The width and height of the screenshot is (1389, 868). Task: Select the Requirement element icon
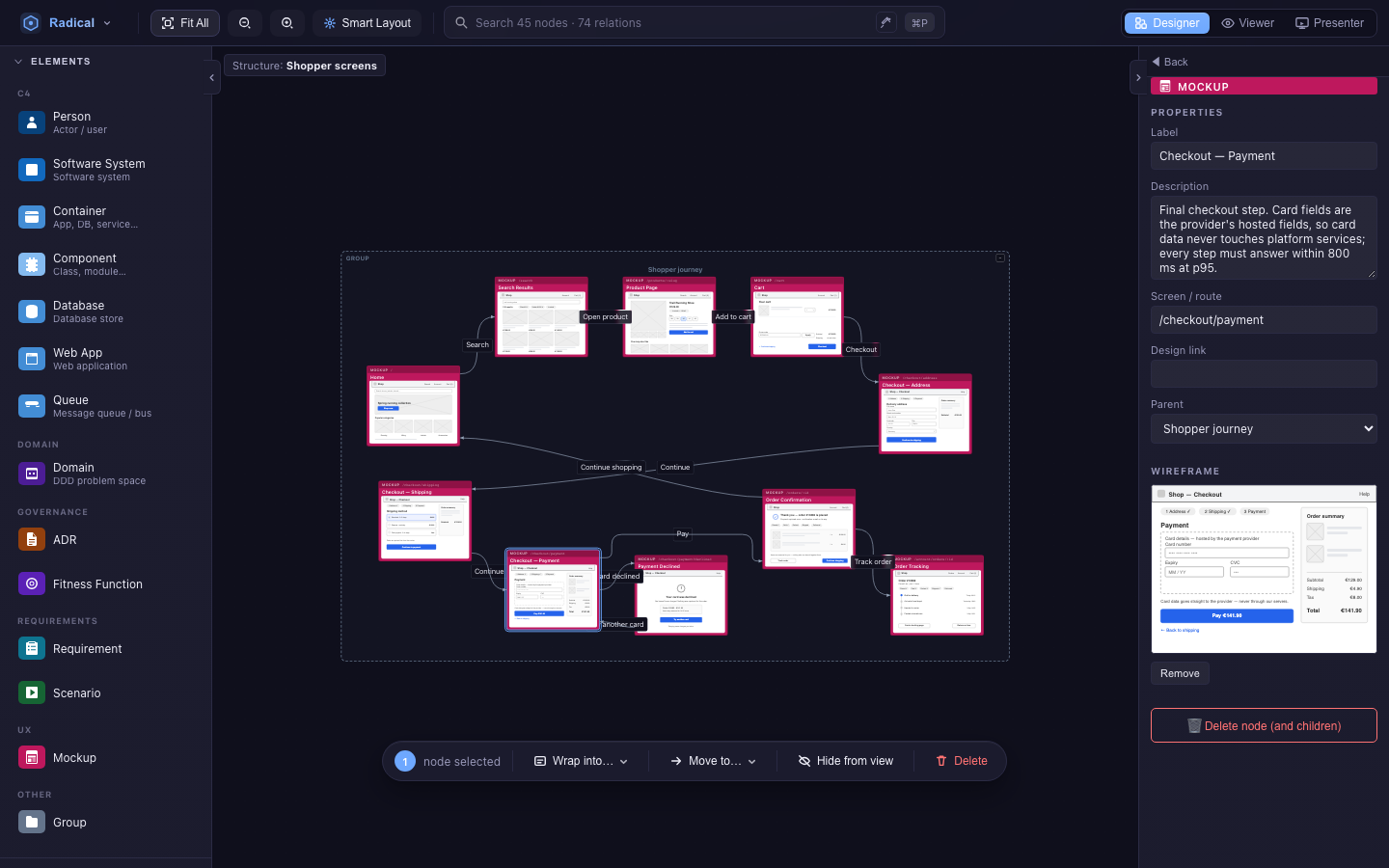point(32,648)
